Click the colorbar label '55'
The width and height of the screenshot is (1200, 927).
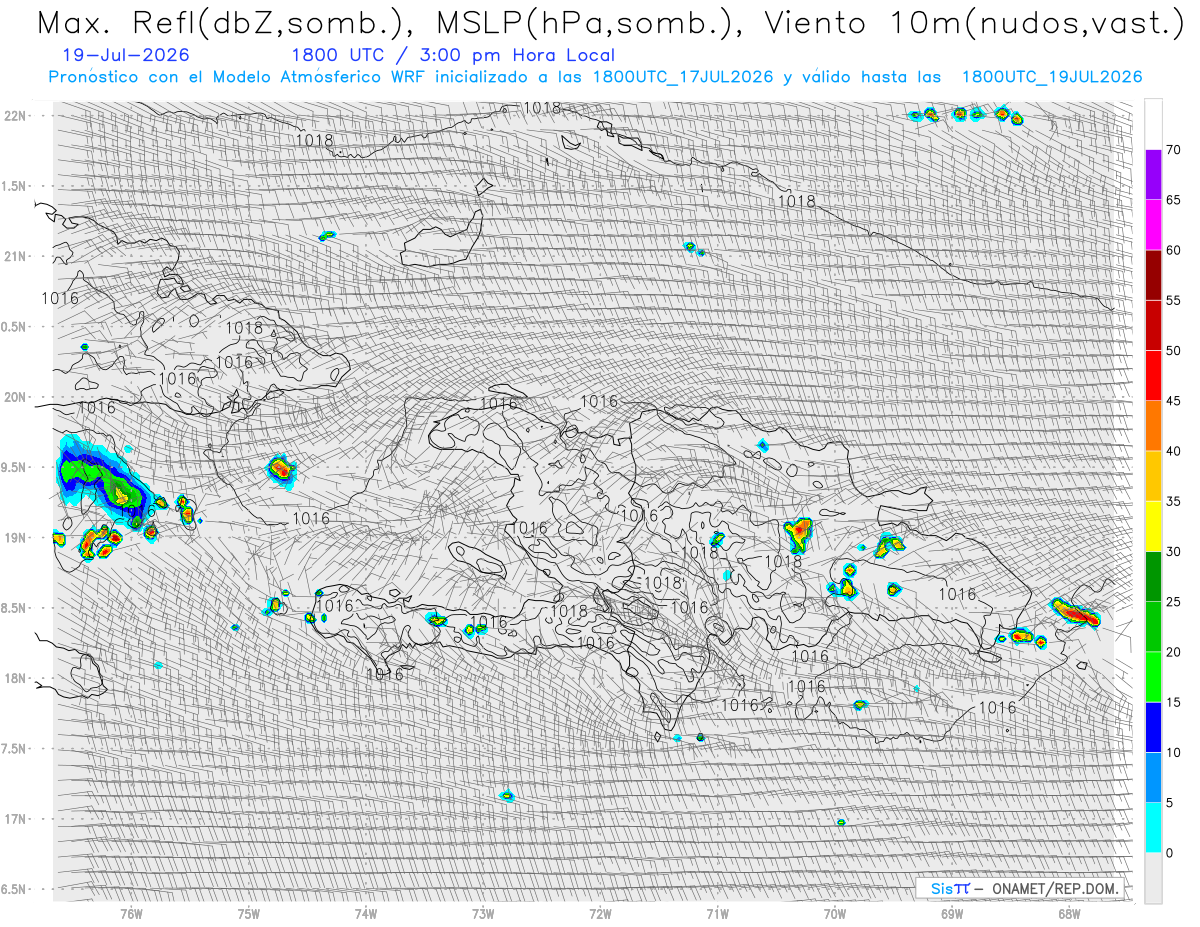[x=1173, y=300]
